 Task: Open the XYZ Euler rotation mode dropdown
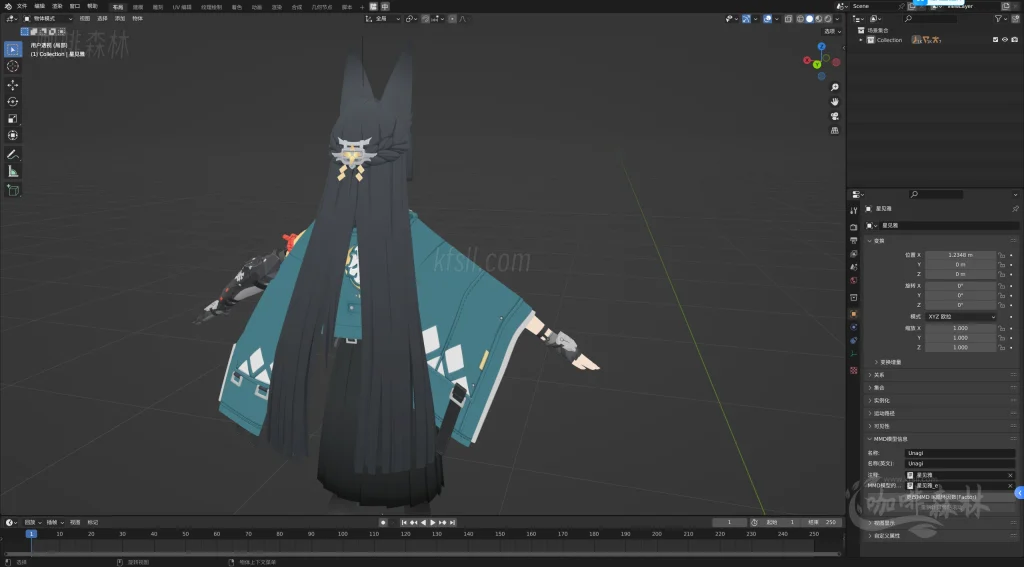pos(961,317)
